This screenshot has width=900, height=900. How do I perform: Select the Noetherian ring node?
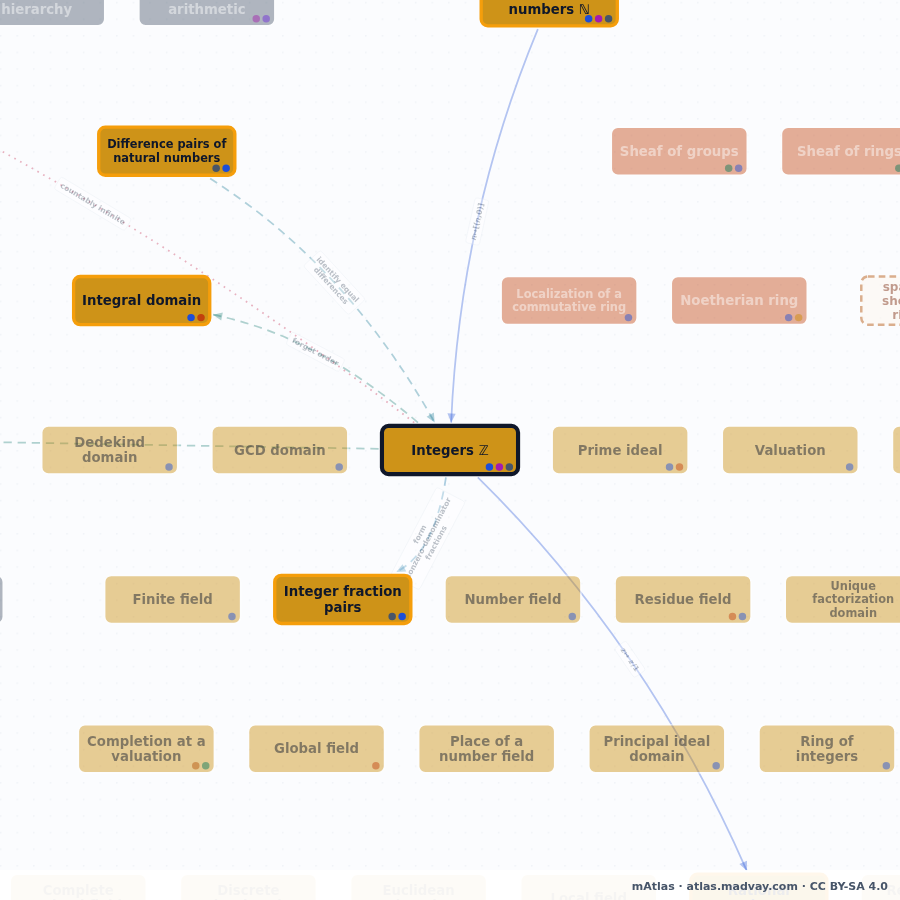[x=739, y=300]
